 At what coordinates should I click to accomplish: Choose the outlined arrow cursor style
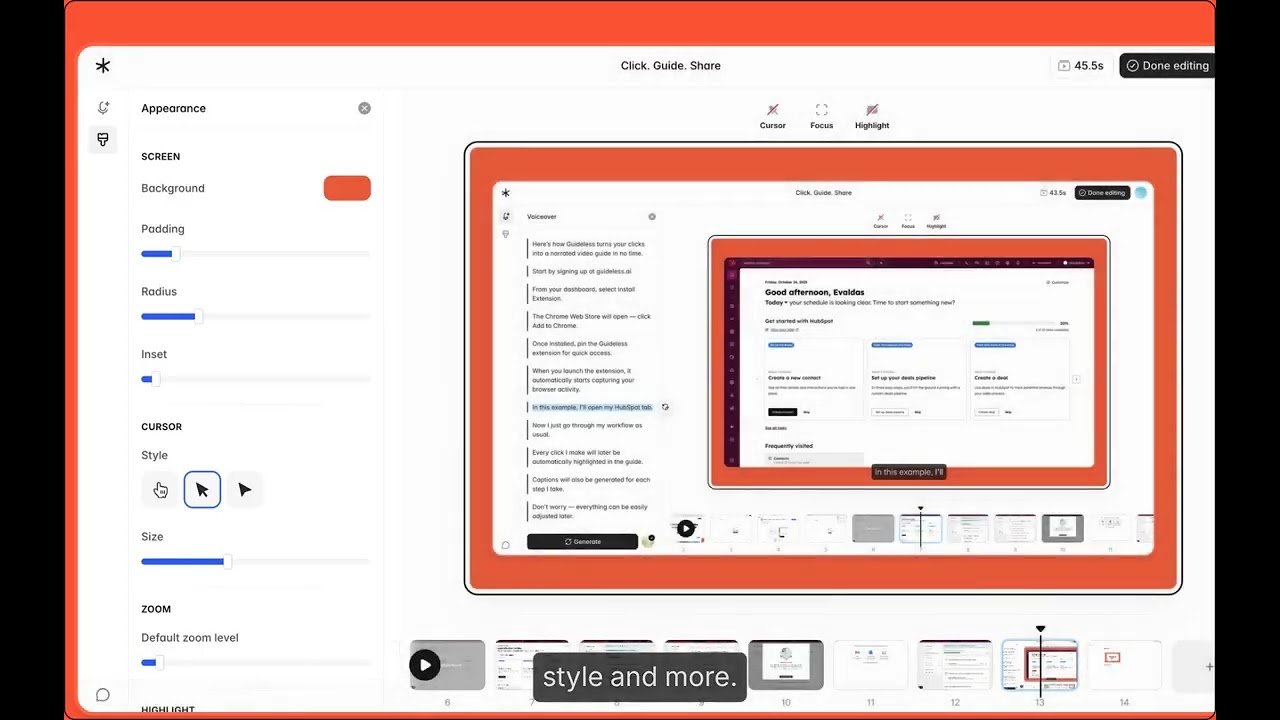click(x=202, y=489)
